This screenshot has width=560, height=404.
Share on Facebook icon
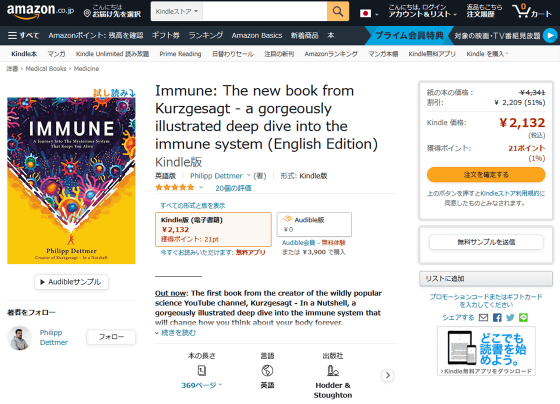point(497,318)
